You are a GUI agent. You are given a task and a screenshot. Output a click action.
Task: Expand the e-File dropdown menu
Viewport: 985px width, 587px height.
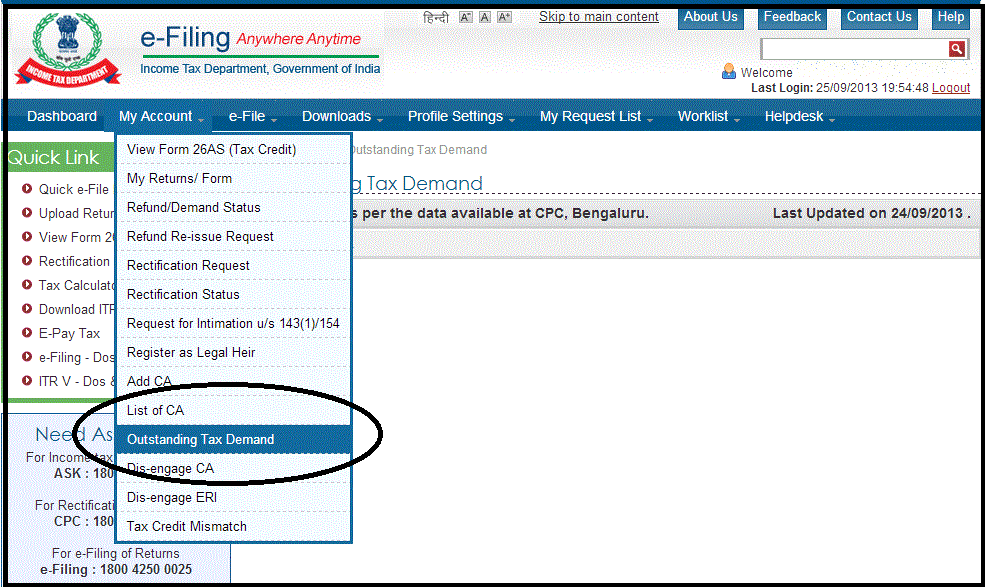[x=253, y=116]
